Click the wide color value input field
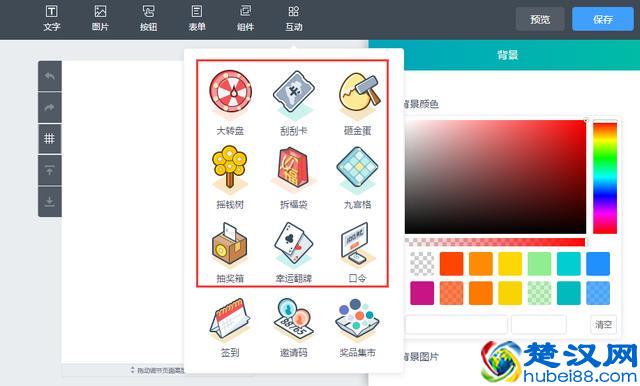This screenshot has height=386, width=640. point(456,325)
